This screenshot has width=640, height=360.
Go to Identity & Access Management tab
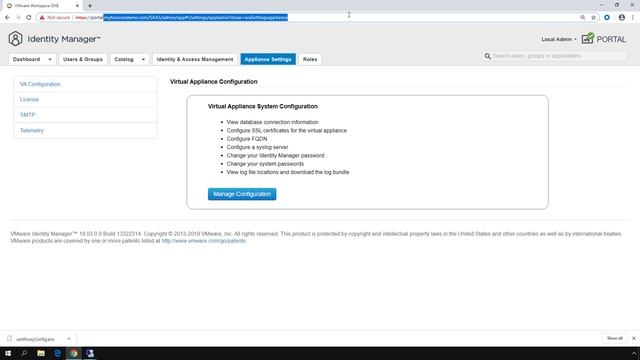coord(195,59)
